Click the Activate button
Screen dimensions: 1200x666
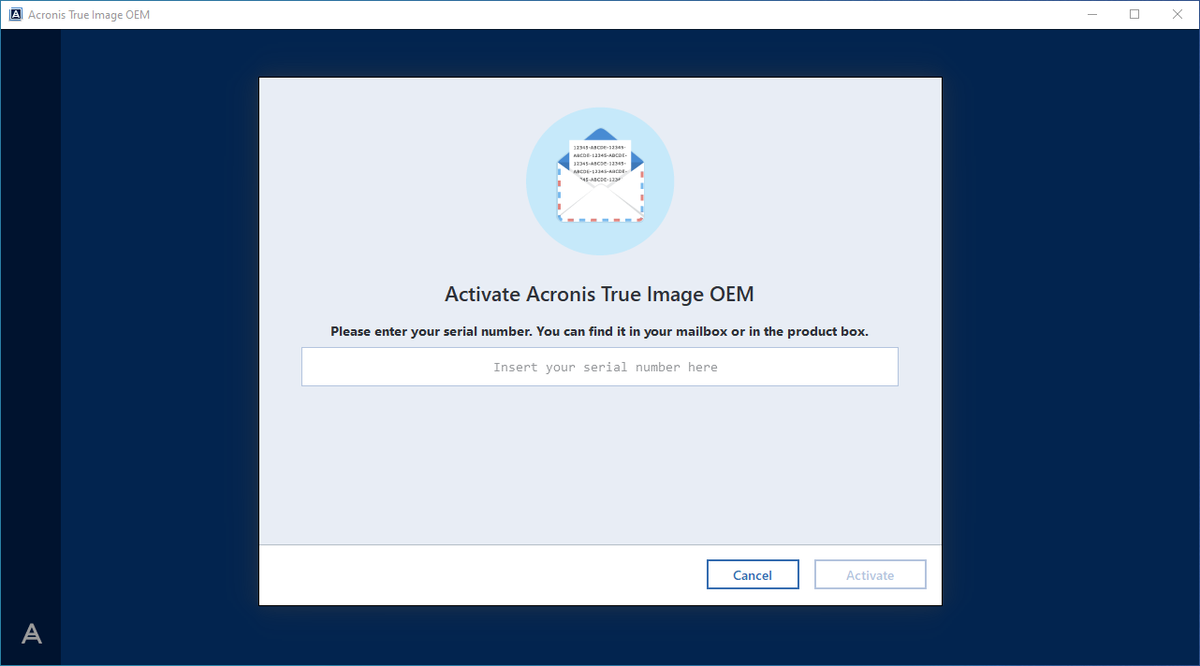870,575
